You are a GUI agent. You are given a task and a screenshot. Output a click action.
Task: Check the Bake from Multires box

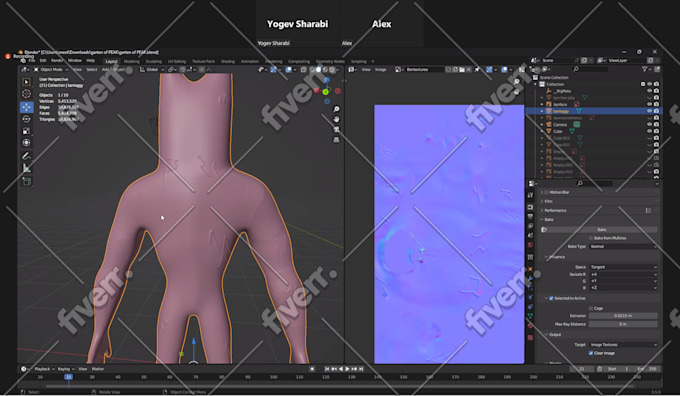pos(591,238)
